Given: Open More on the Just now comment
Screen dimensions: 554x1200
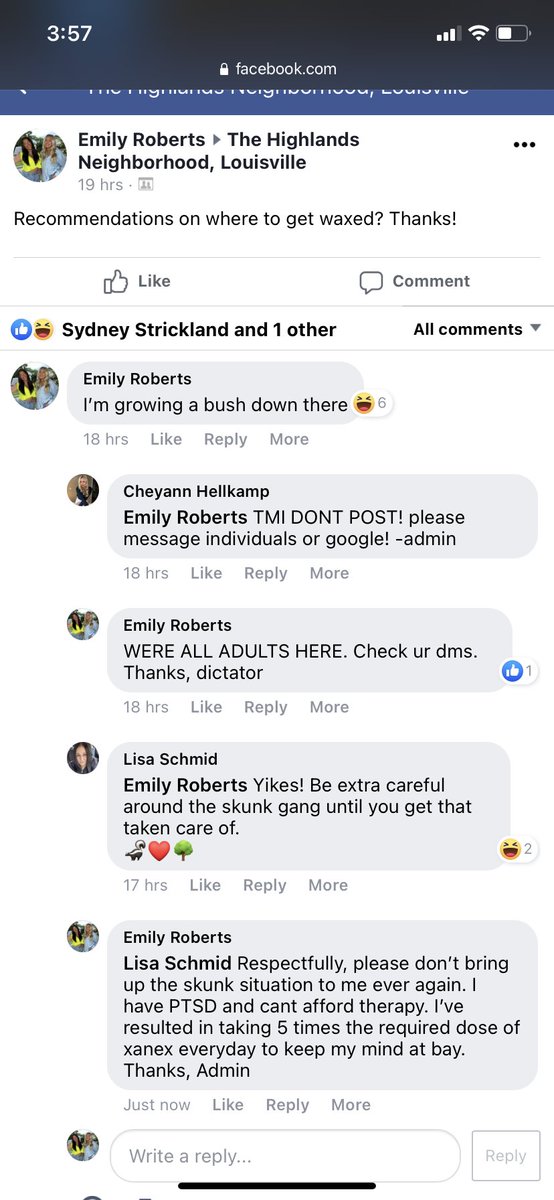Looking at the screenshot, I should click(351, 1105).
